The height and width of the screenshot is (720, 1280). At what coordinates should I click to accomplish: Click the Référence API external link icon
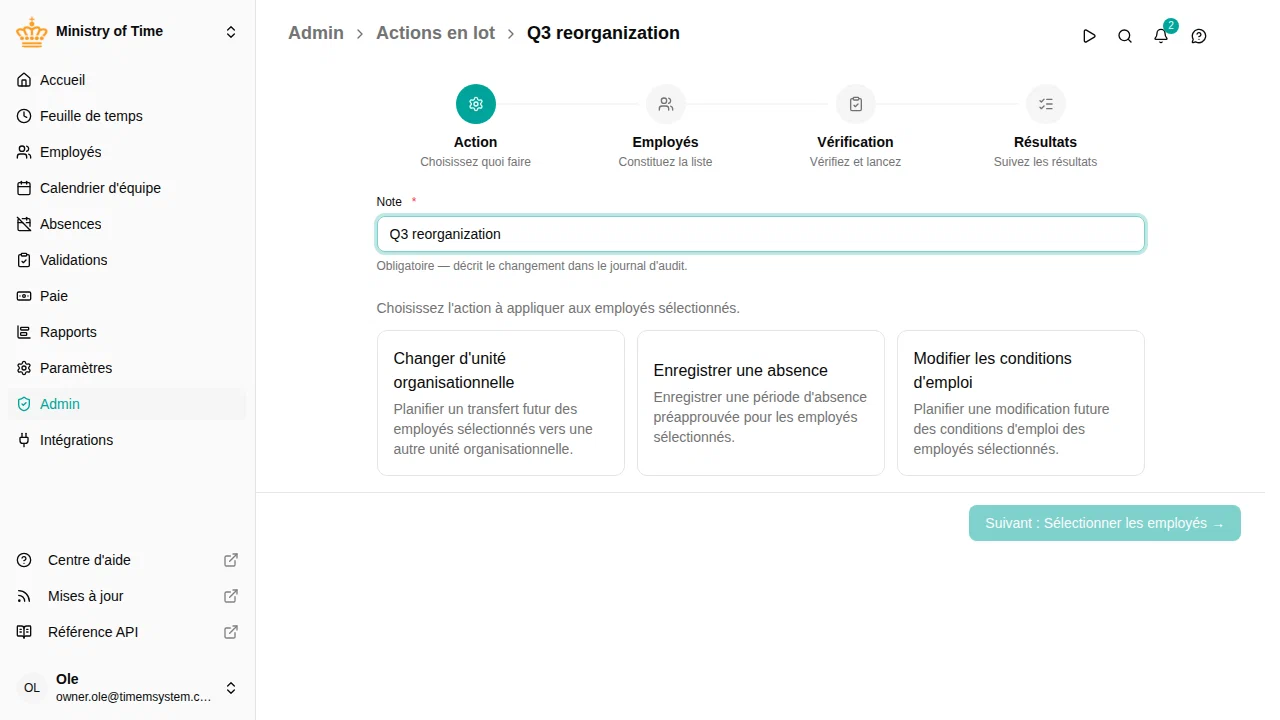click(x=231, y=632)
